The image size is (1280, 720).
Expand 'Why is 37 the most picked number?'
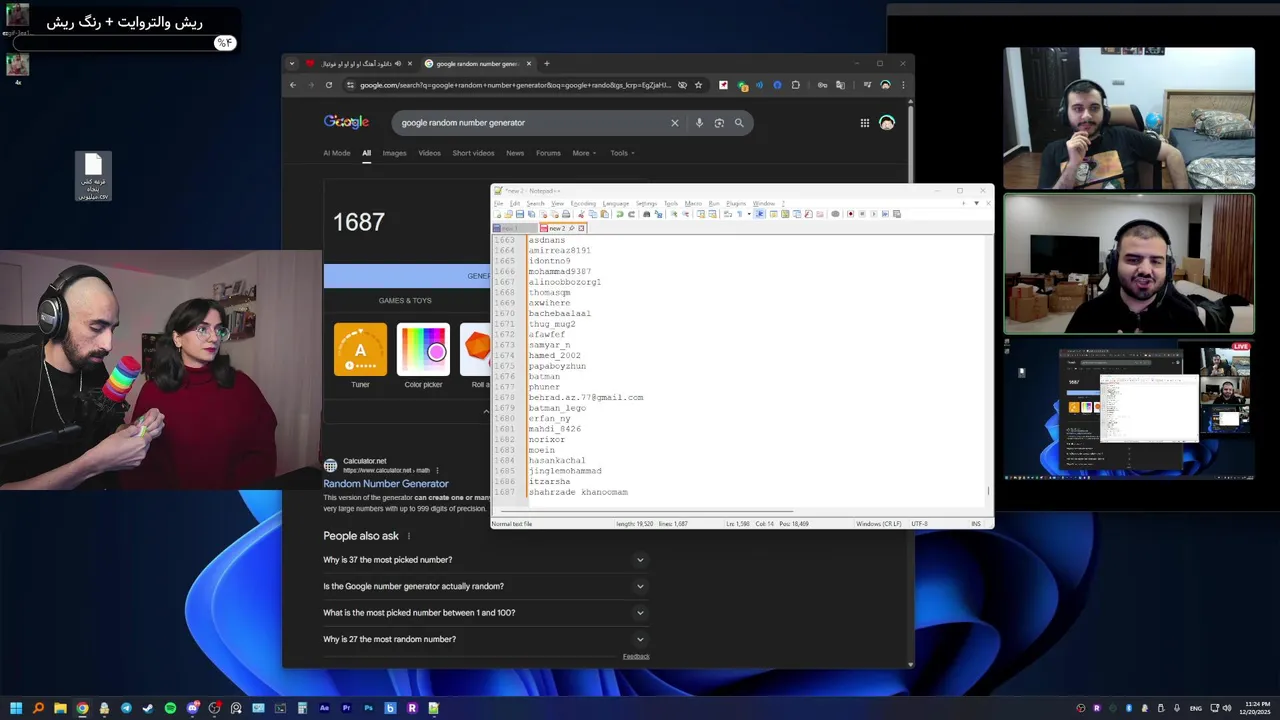(486, 560)
